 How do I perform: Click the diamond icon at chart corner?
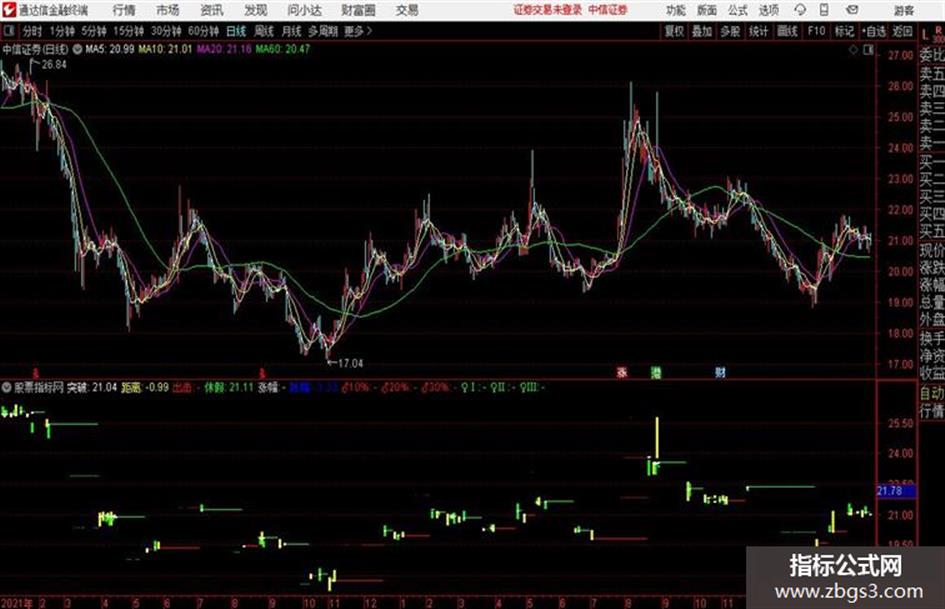point(854,51)
